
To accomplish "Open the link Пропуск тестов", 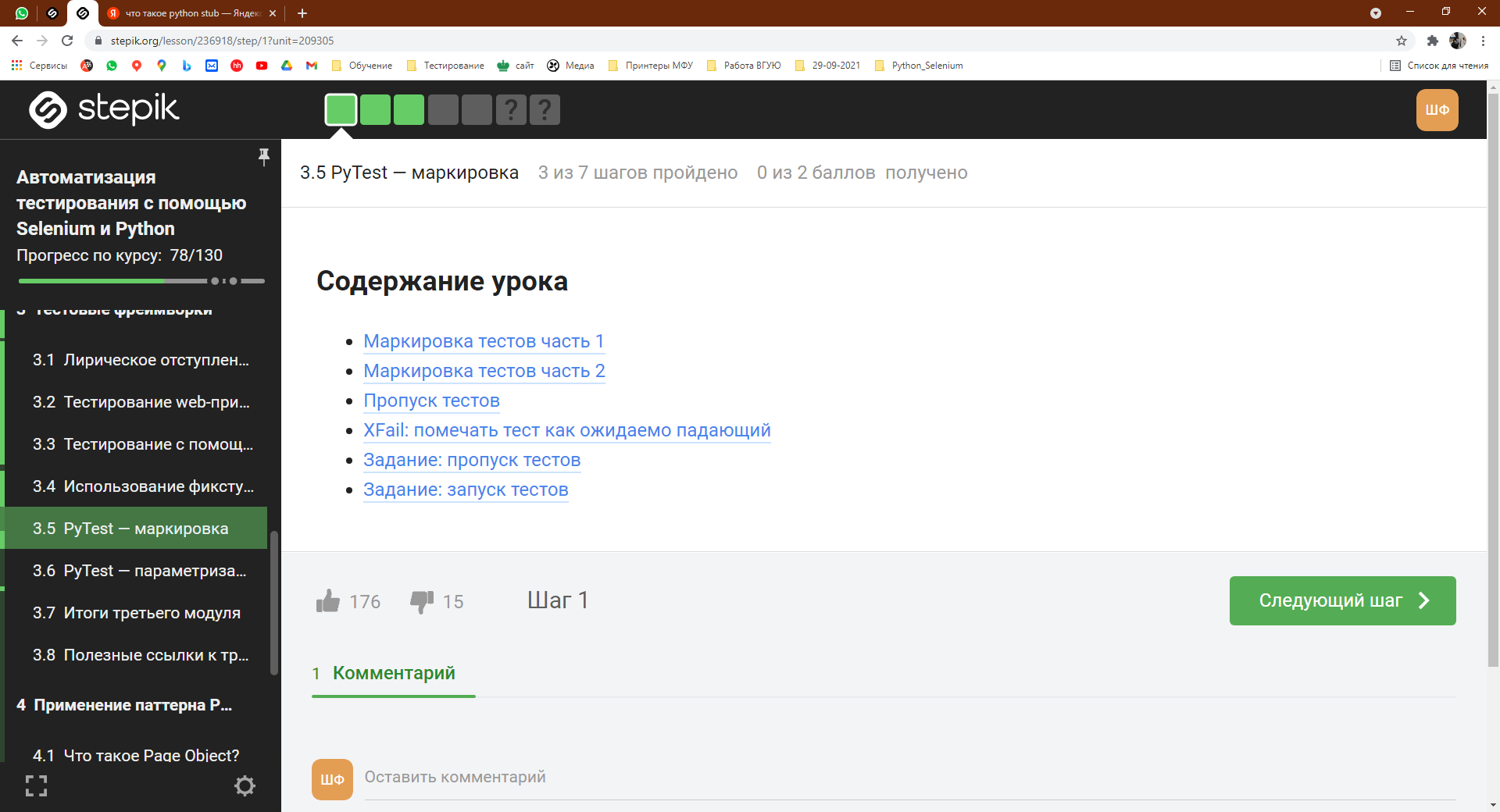I will tap(430, 401).
